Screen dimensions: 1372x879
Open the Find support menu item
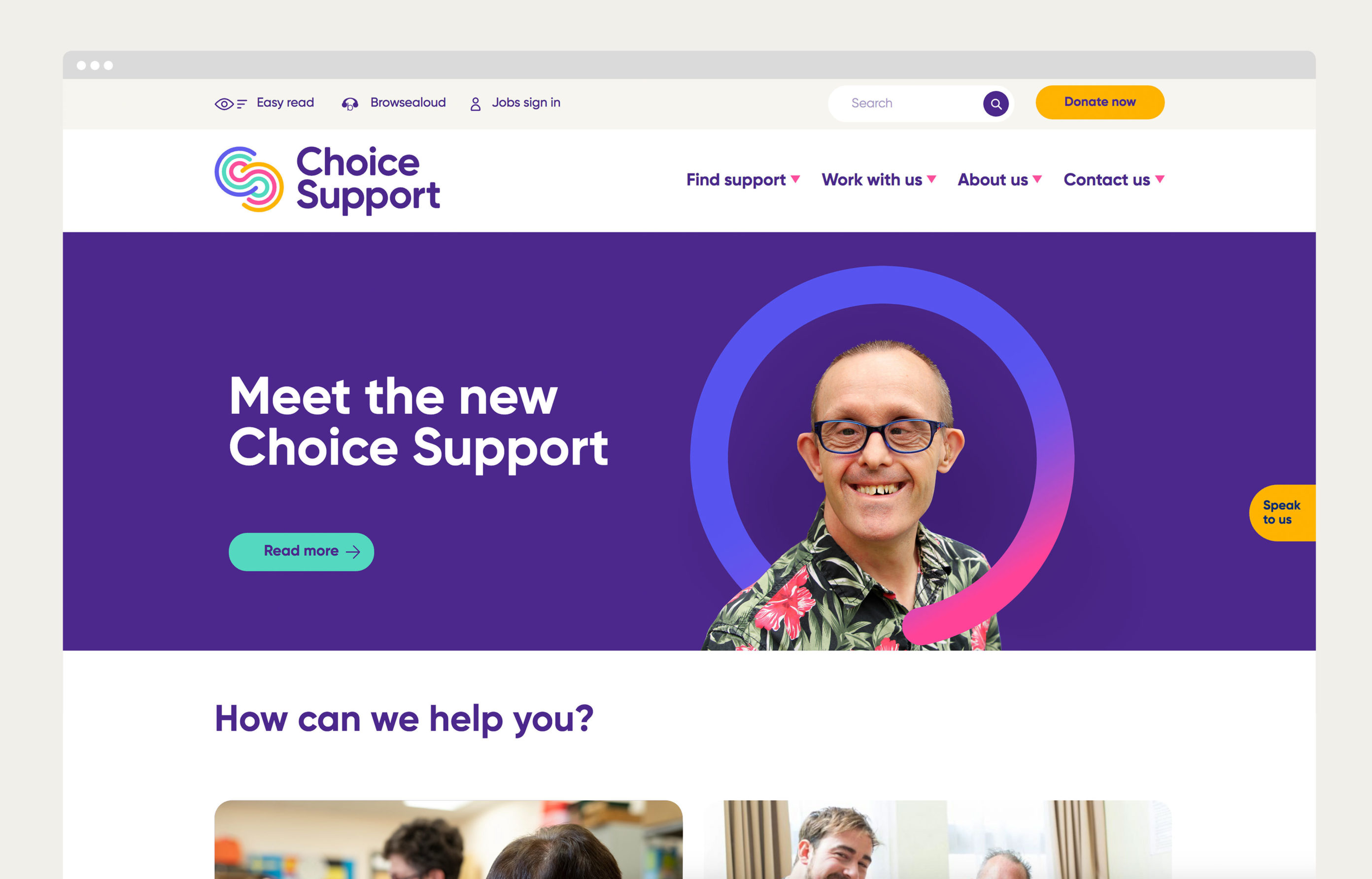736,180
